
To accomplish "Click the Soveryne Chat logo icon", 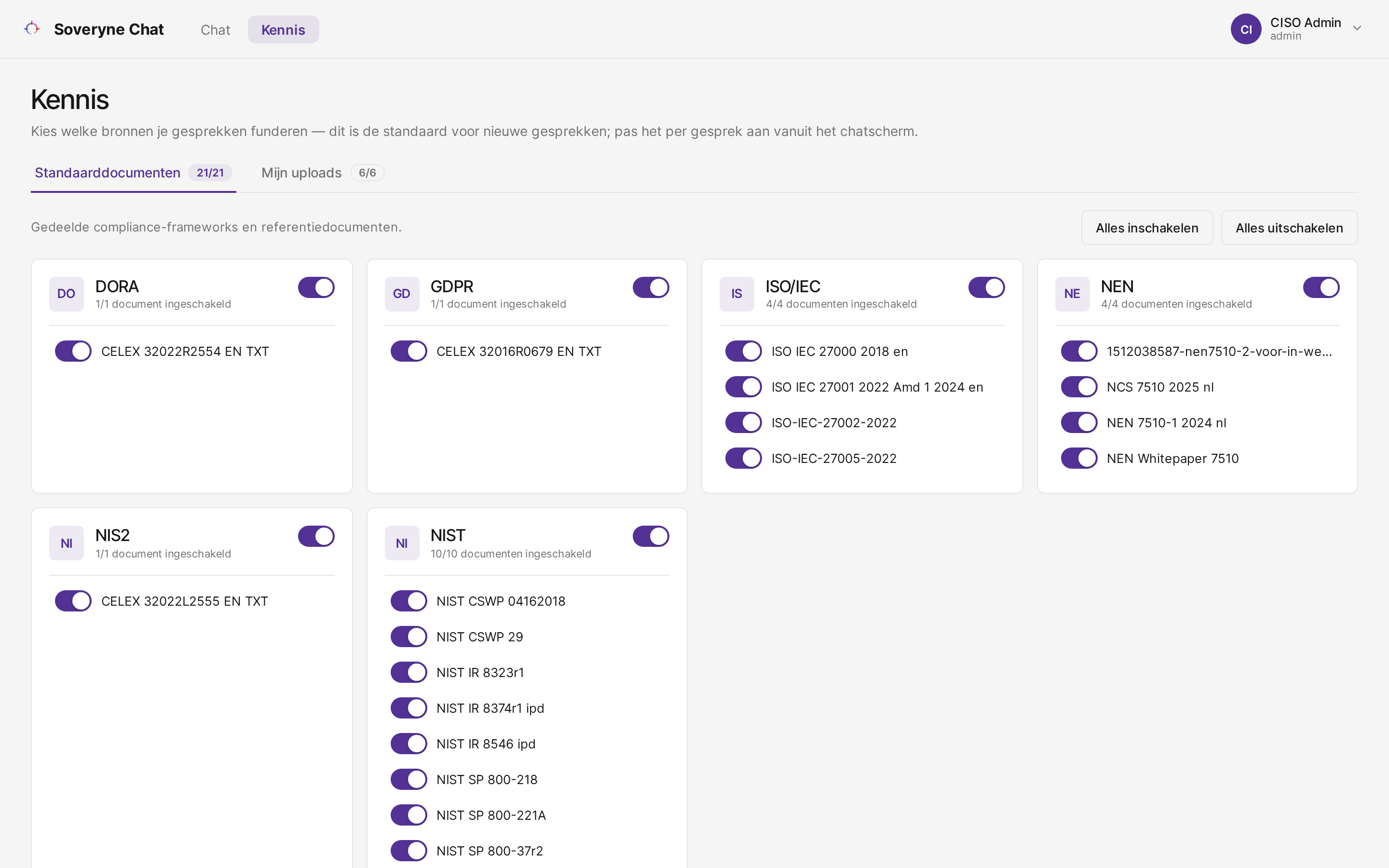I will (x=32, y=29).
